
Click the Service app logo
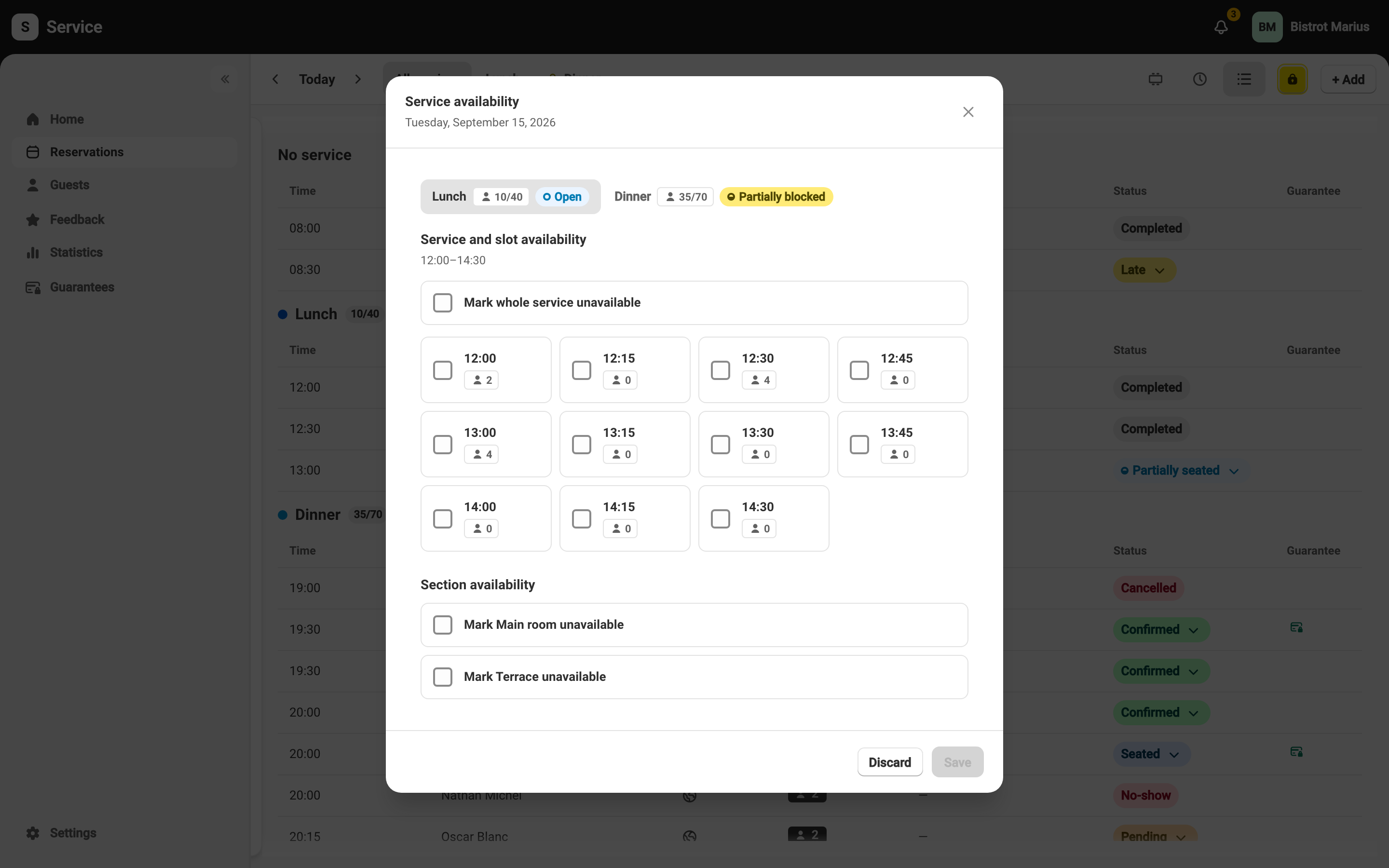pyautogui.click(x=25, y=27)
